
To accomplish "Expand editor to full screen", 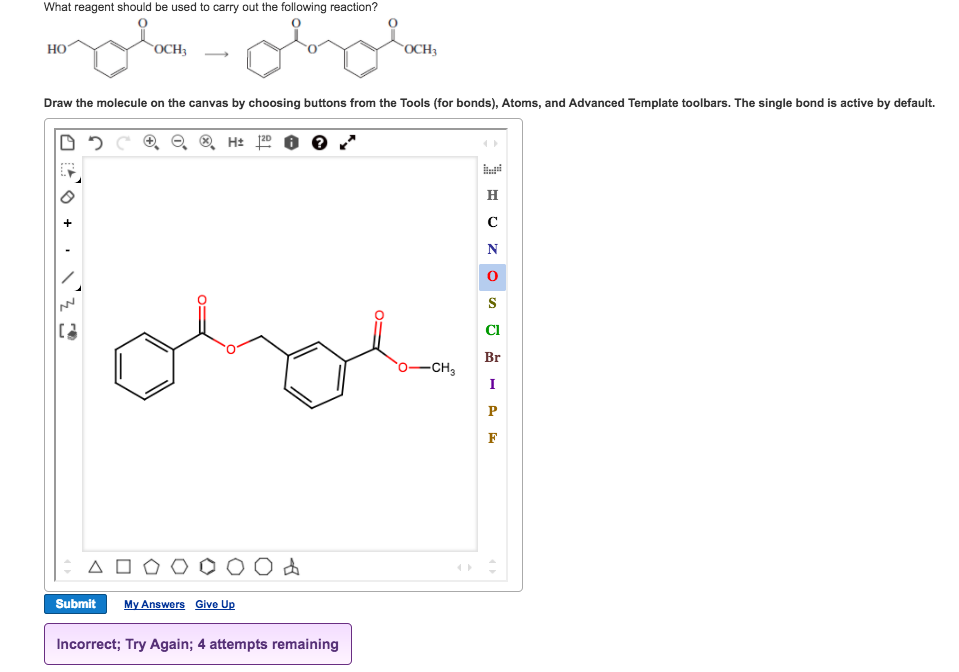I will [347, 142].
